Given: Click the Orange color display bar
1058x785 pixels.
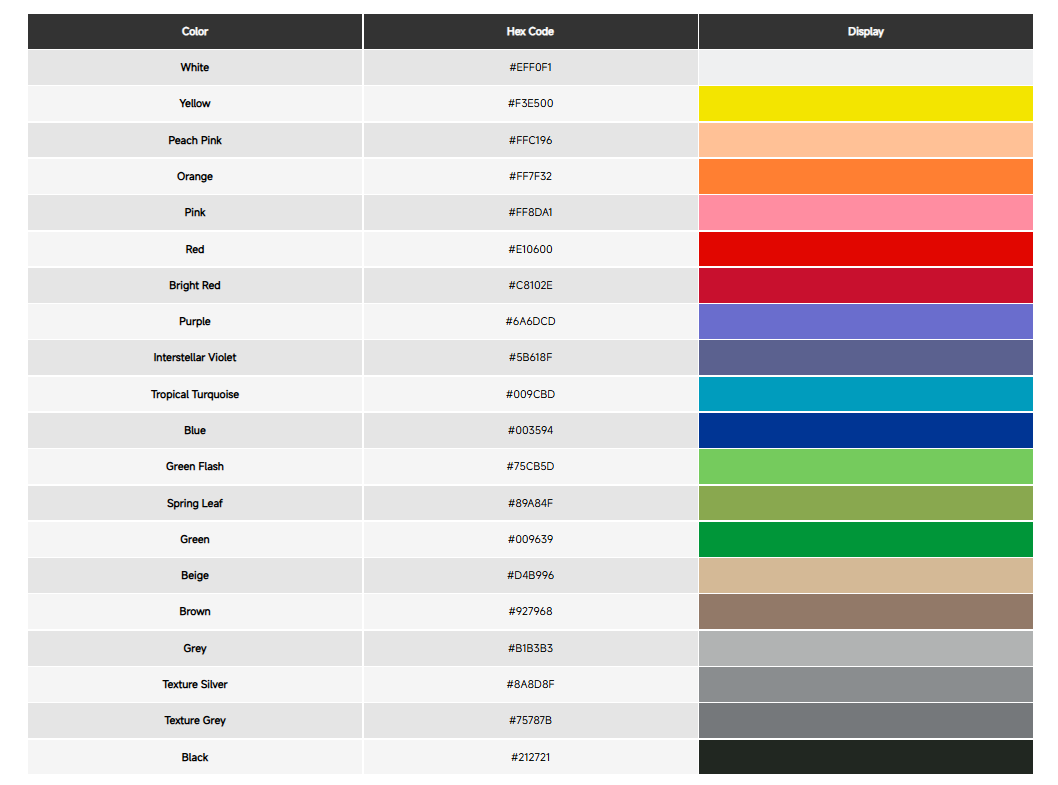Looking at the screenshot, I should [x=865, y=177].
